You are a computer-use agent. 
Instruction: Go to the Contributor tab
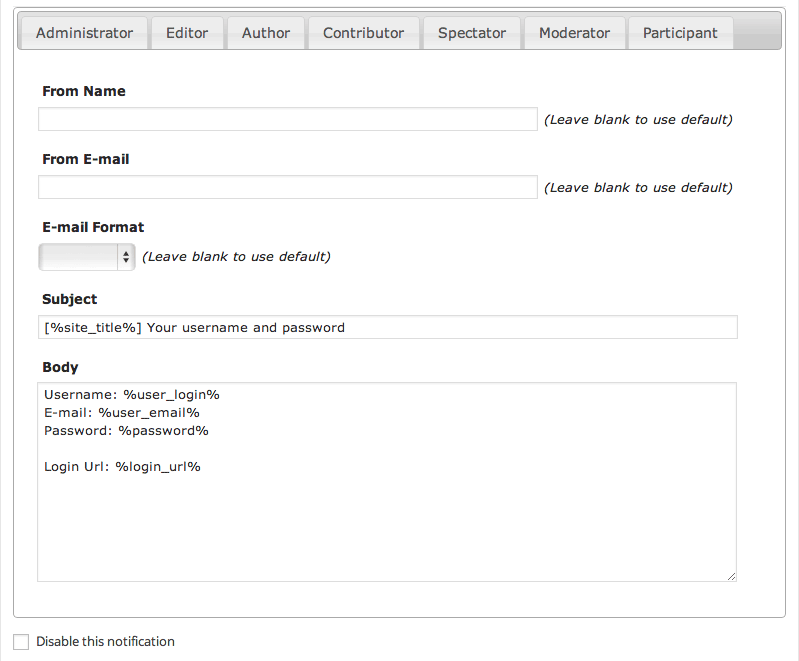click(x=364, y=33)
